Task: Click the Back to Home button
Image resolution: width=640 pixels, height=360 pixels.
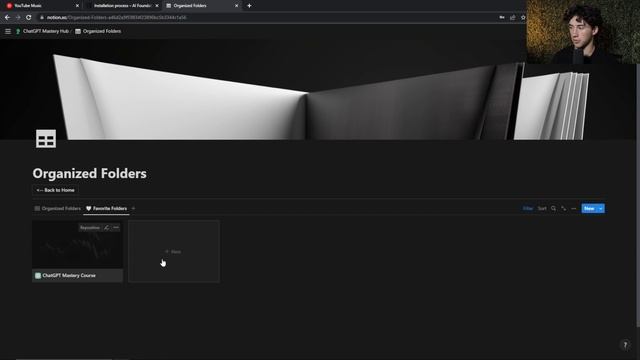Action: 56,190
